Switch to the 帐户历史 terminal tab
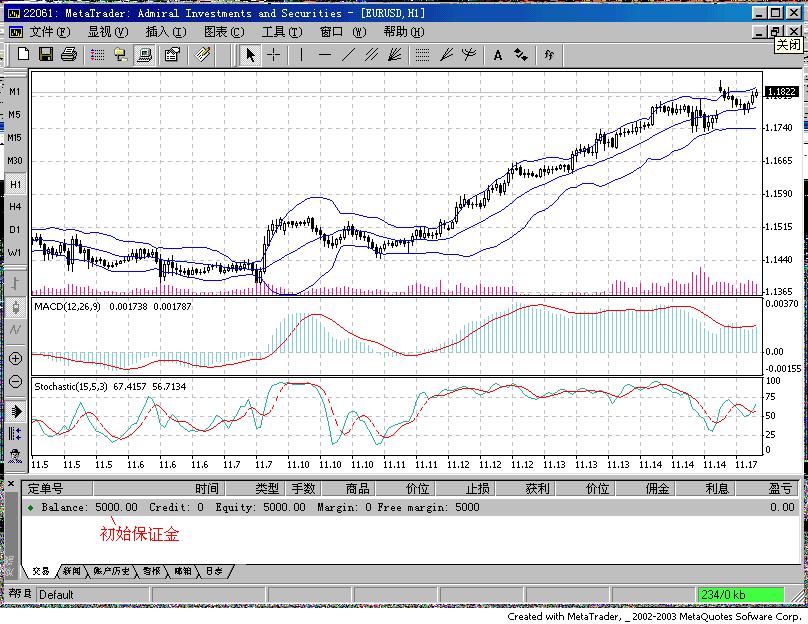The height and width of the screenshot is (624, 808). click(111, 572)
